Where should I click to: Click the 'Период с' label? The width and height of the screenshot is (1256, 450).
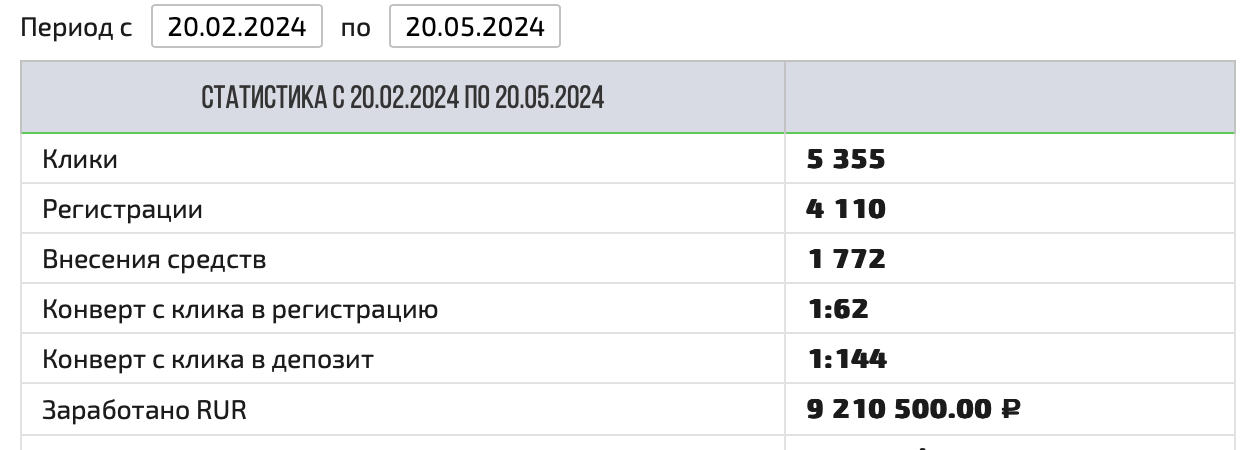[76, 27]
